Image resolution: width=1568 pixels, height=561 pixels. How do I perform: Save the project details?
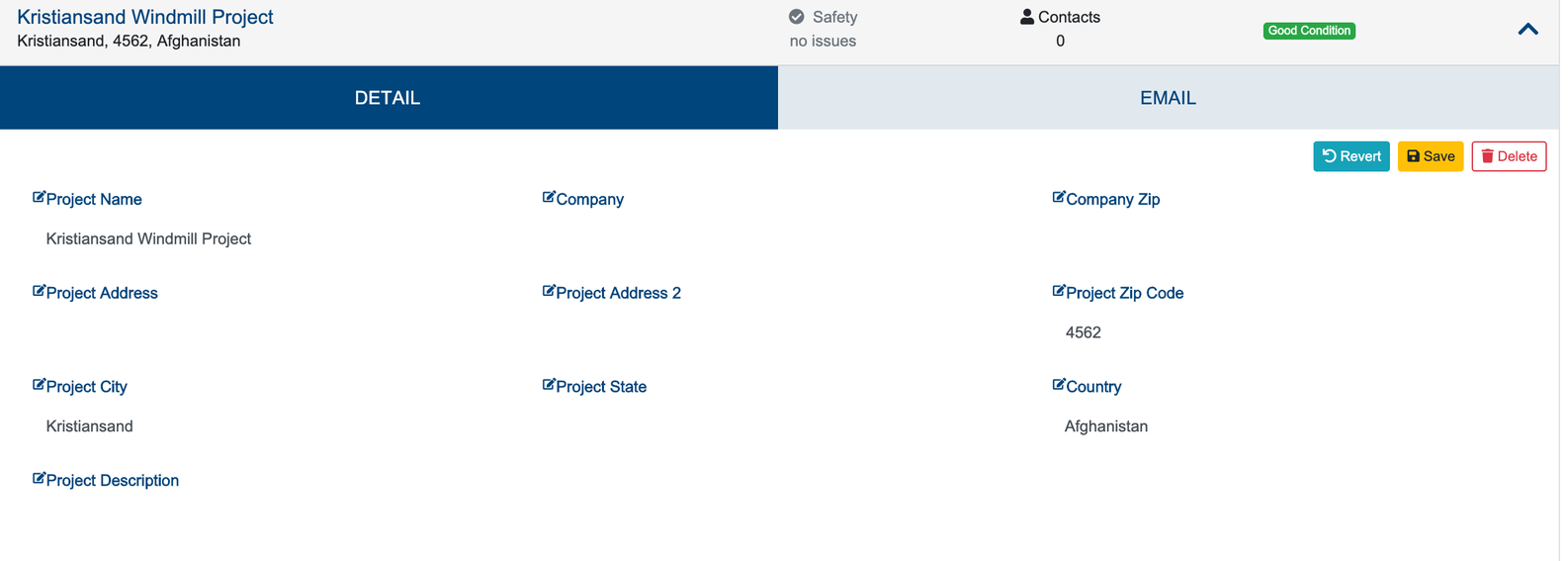pyautogui.click(x=1431, y=156)
